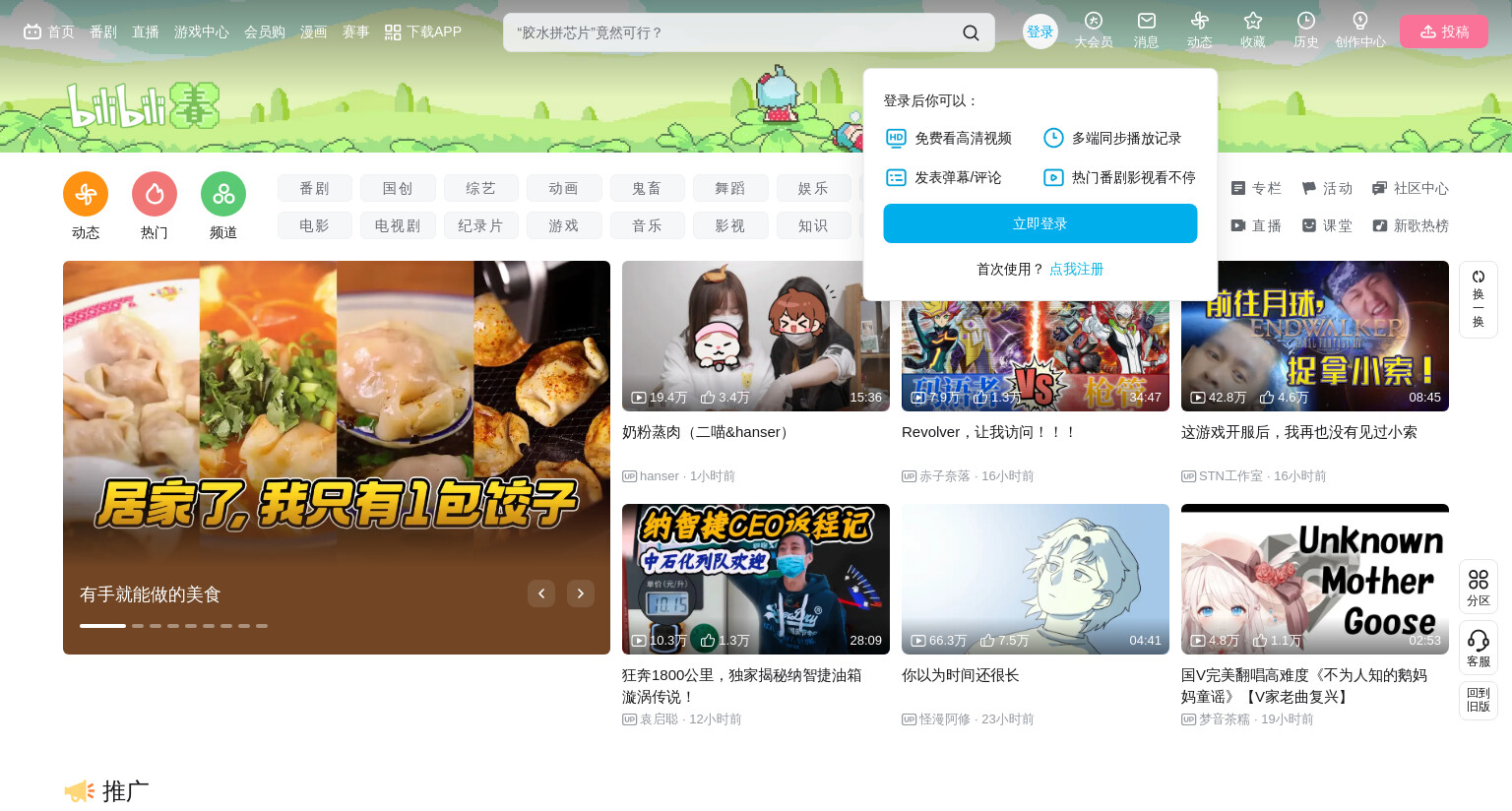Select the 电影 category tag
Viewport: 1512px width, 811px height.
[315, 225]
